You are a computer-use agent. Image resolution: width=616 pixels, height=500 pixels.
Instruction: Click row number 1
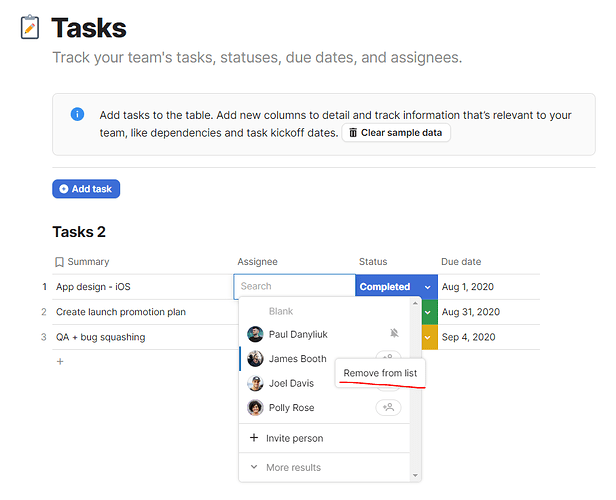click(x=44, y=287)
